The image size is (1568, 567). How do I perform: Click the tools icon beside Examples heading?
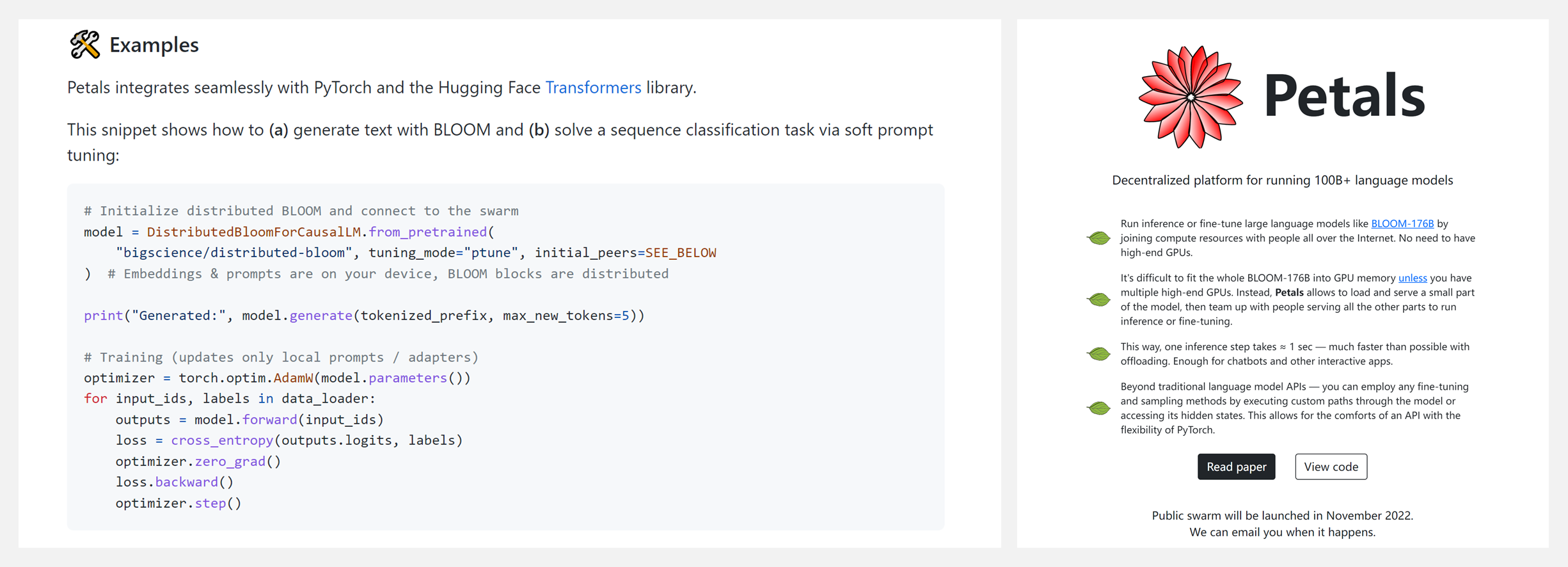click(84, 45)
